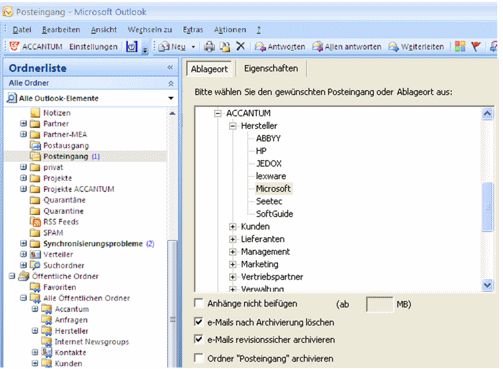
Task: Uncheck e-Mails nach Archivierung löschen
Action: (199, 322)
